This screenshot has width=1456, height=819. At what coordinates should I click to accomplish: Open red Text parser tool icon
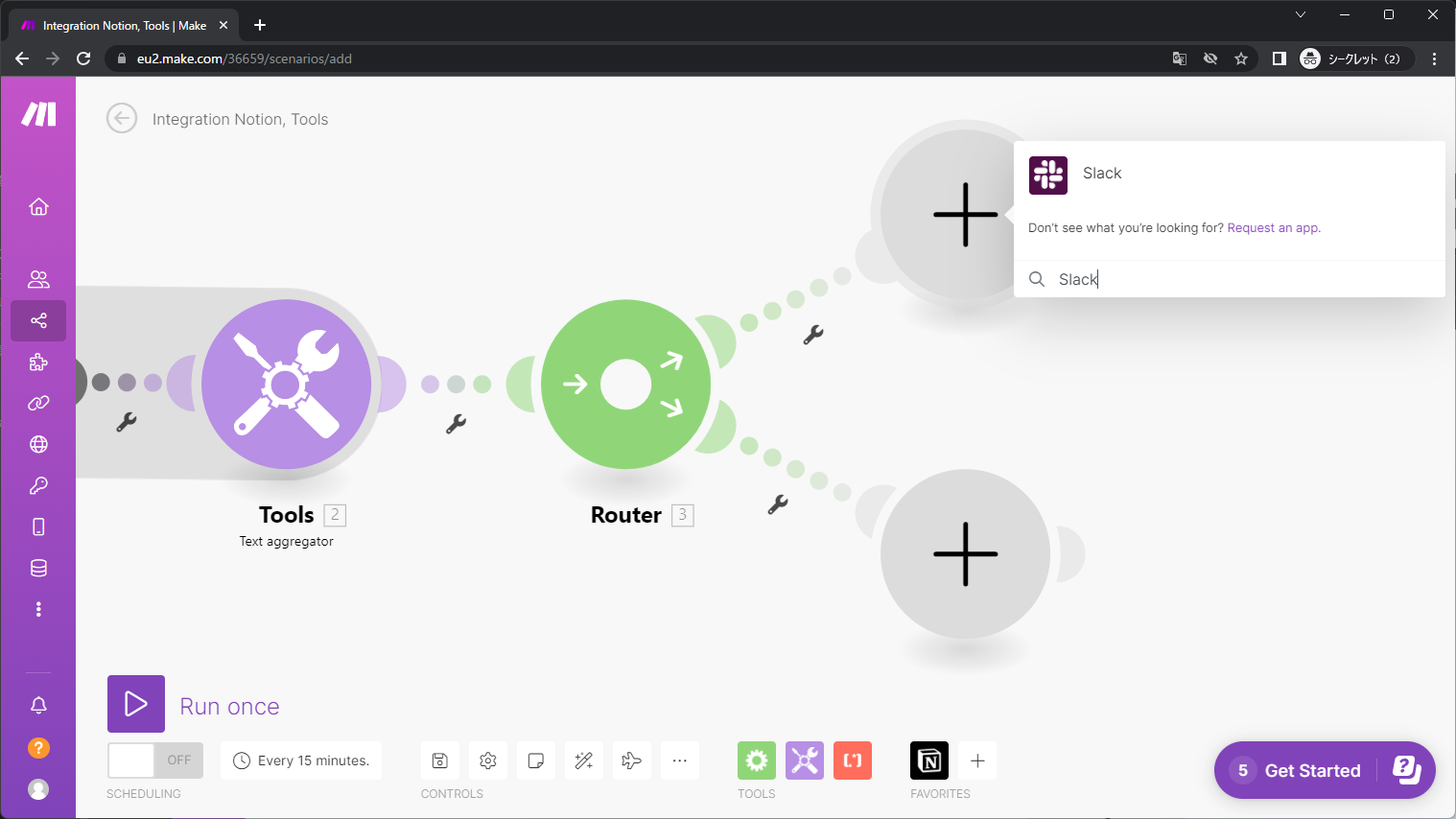click(853, 760)
